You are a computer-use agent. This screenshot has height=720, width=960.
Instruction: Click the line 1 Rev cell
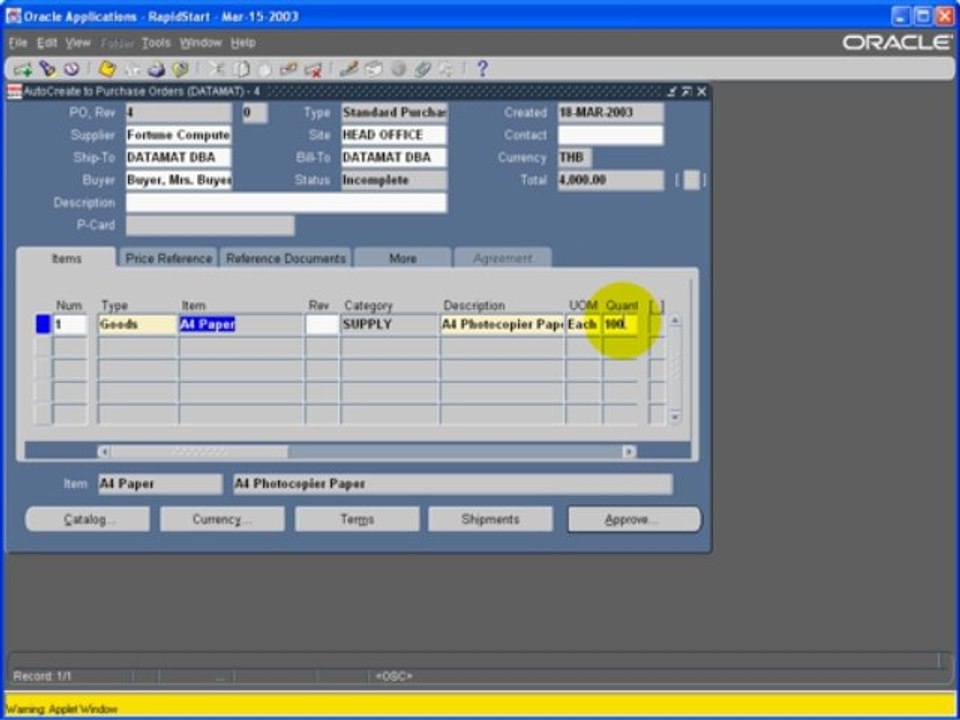[322, 324]
